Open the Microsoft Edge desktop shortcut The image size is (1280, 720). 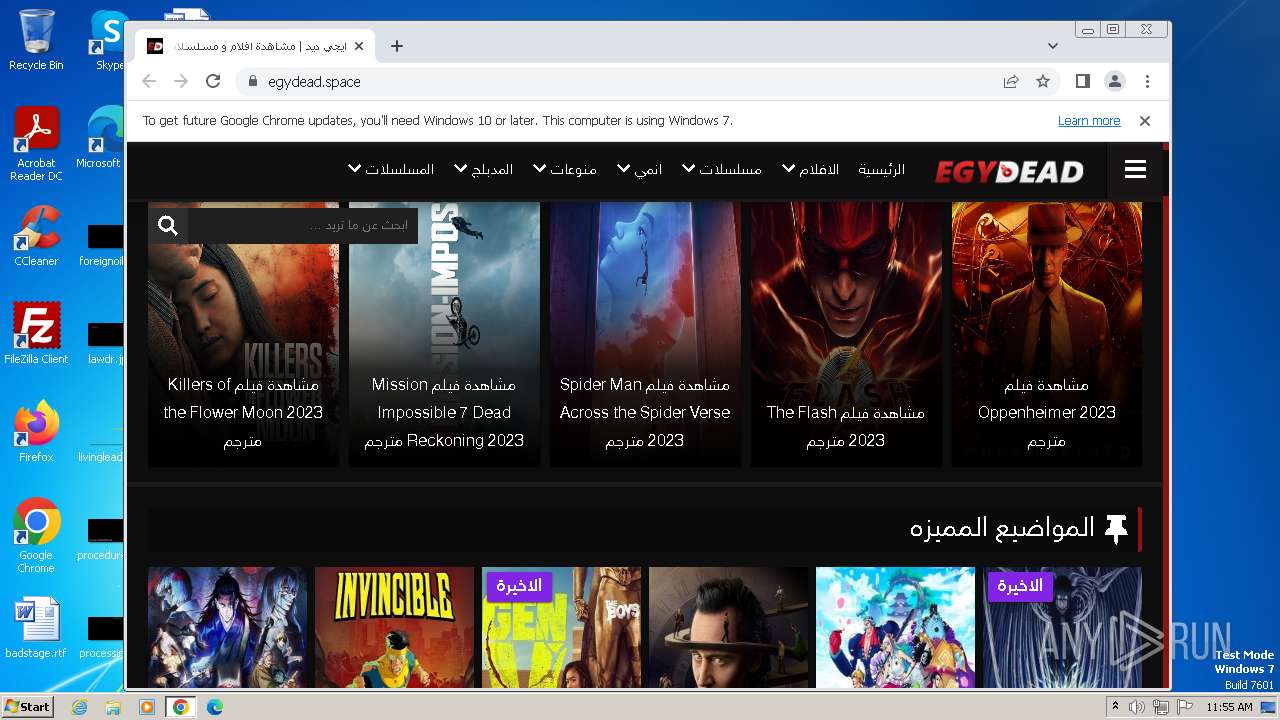[x=103, y=138]
